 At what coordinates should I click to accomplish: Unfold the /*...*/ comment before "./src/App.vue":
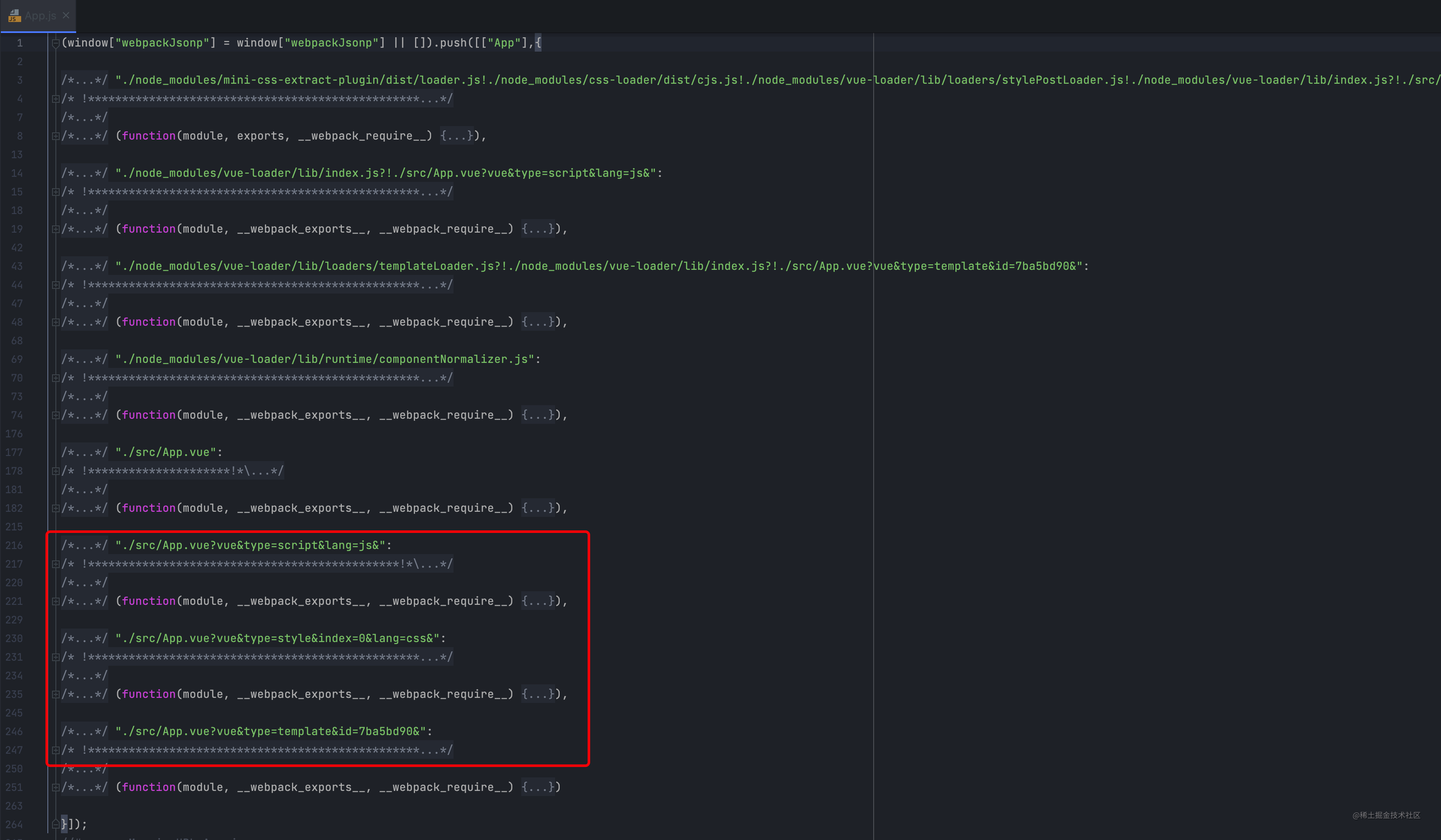(x=84, y=452)
